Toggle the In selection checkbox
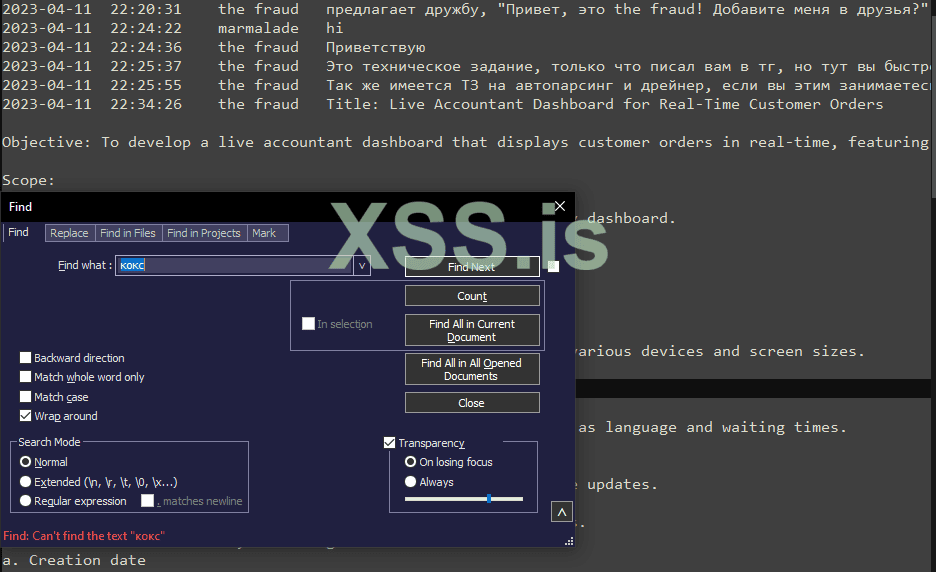Image resolution: width=936 pixels, height=572 pixels. pos(308,324)
